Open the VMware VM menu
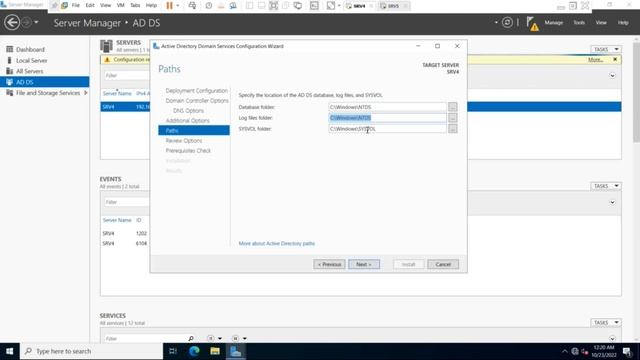 (x=120, y=6)
